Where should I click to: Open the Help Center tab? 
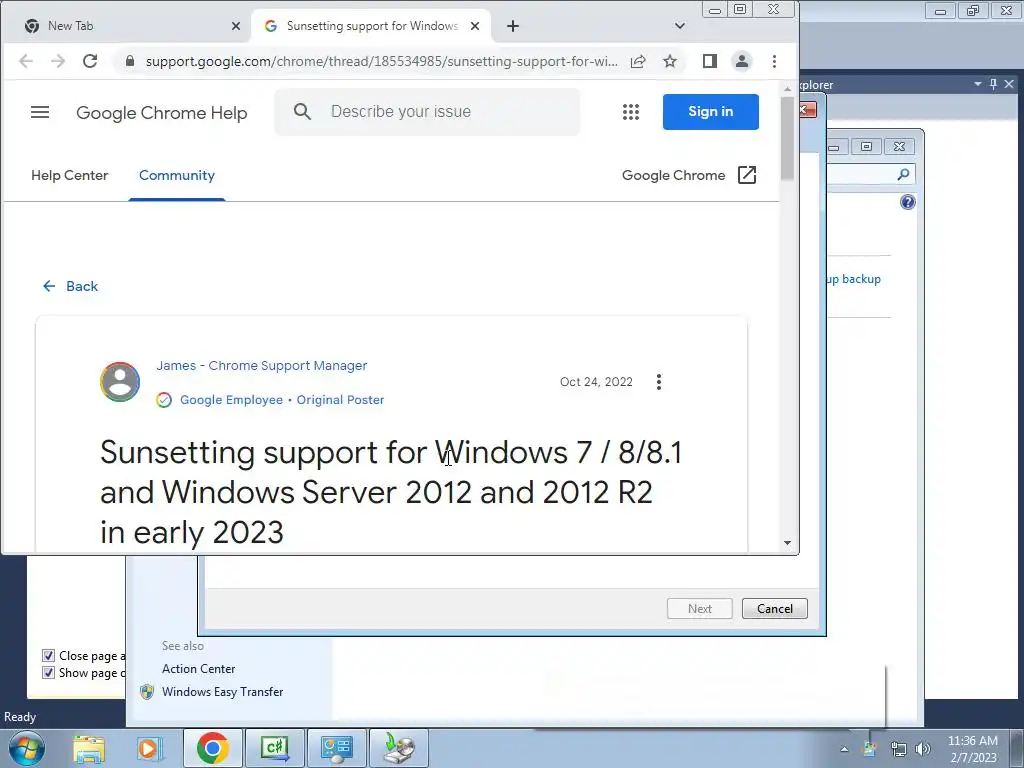coord(70,175)
